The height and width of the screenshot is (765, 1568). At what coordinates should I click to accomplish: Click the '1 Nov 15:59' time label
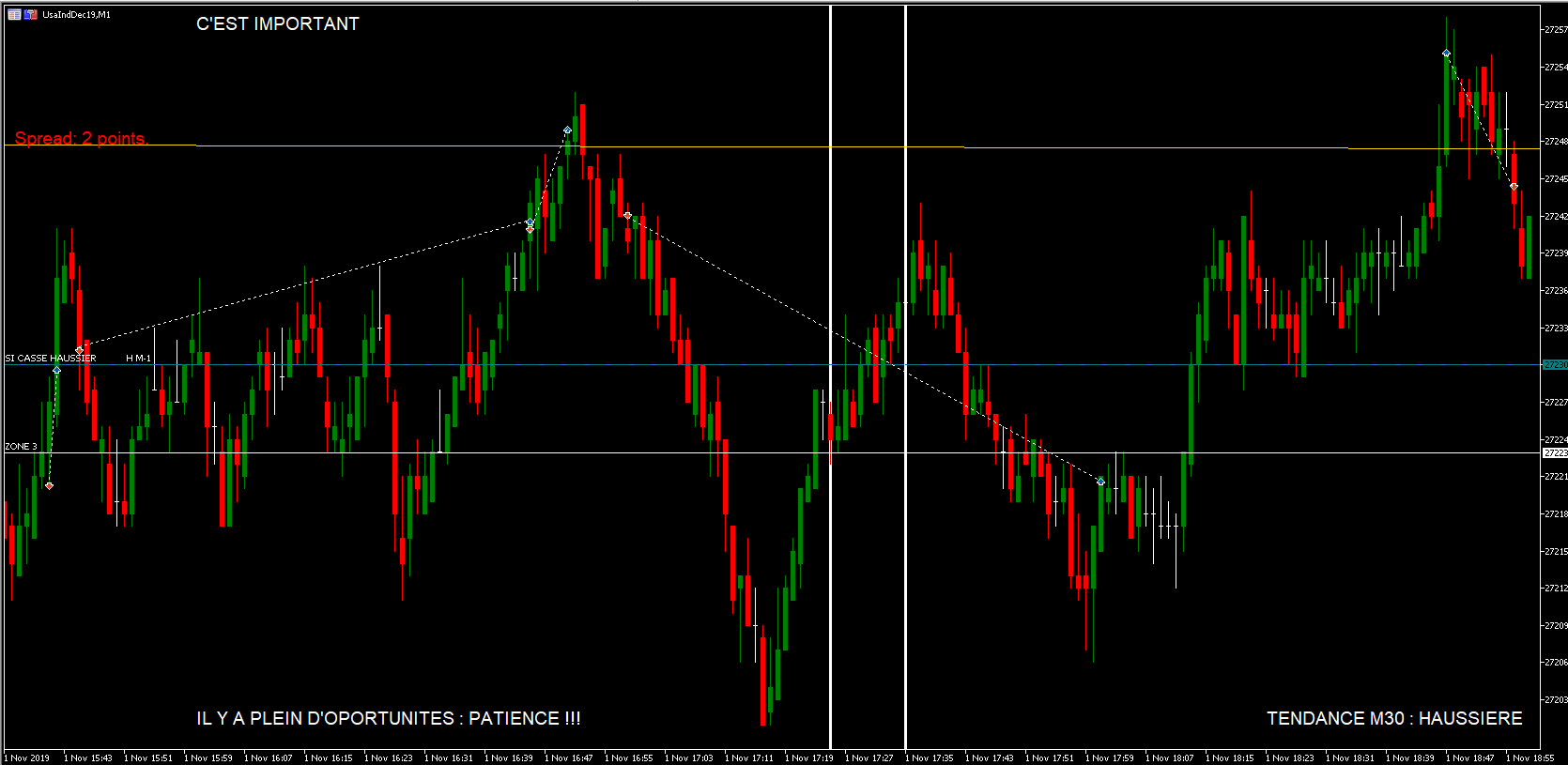(x=208, y=757)
